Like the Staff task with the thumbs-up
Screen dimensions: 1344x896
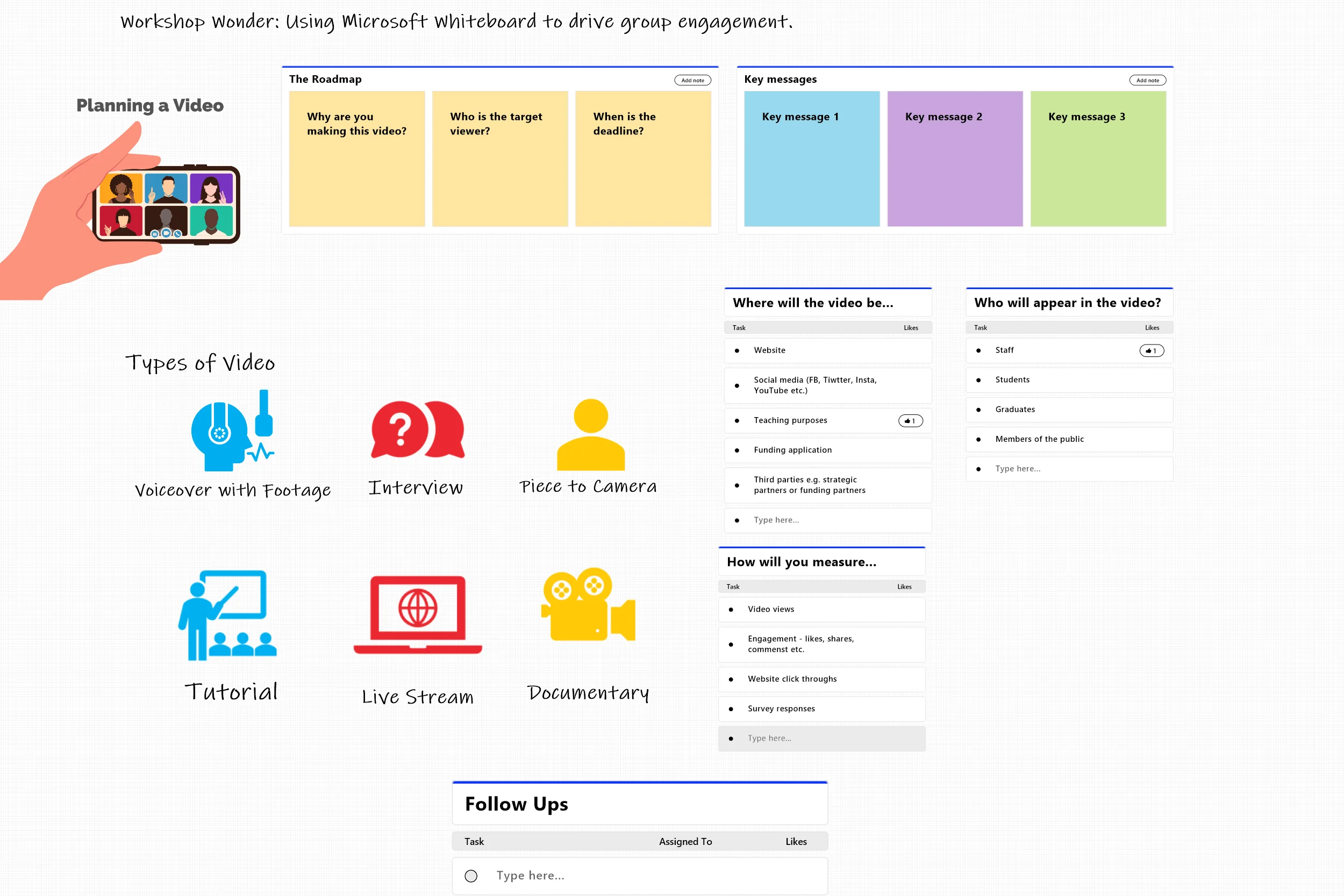[1152, 350]
